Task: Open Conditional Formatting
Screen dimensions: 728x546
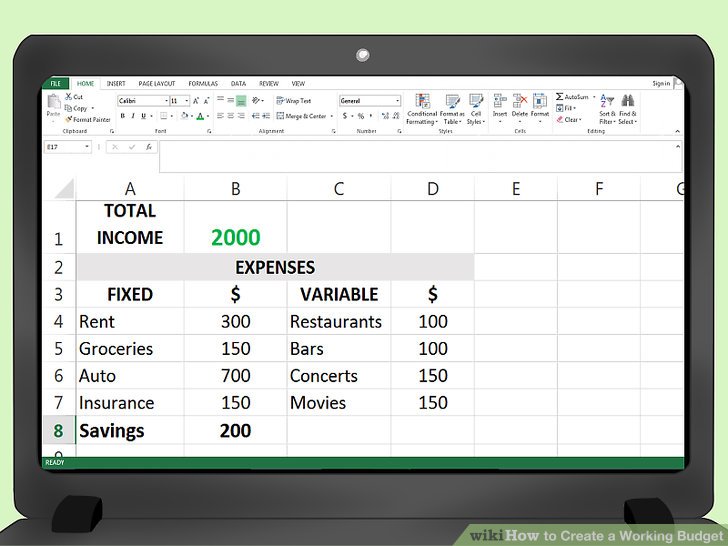Action: (x=422, y=109)
